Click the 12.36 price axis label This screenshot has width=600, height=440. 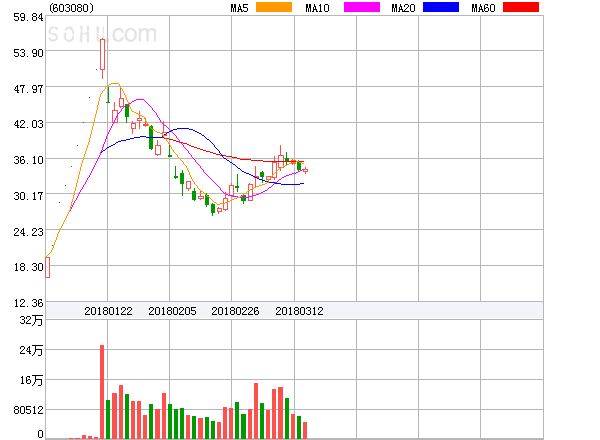(28, 303)
